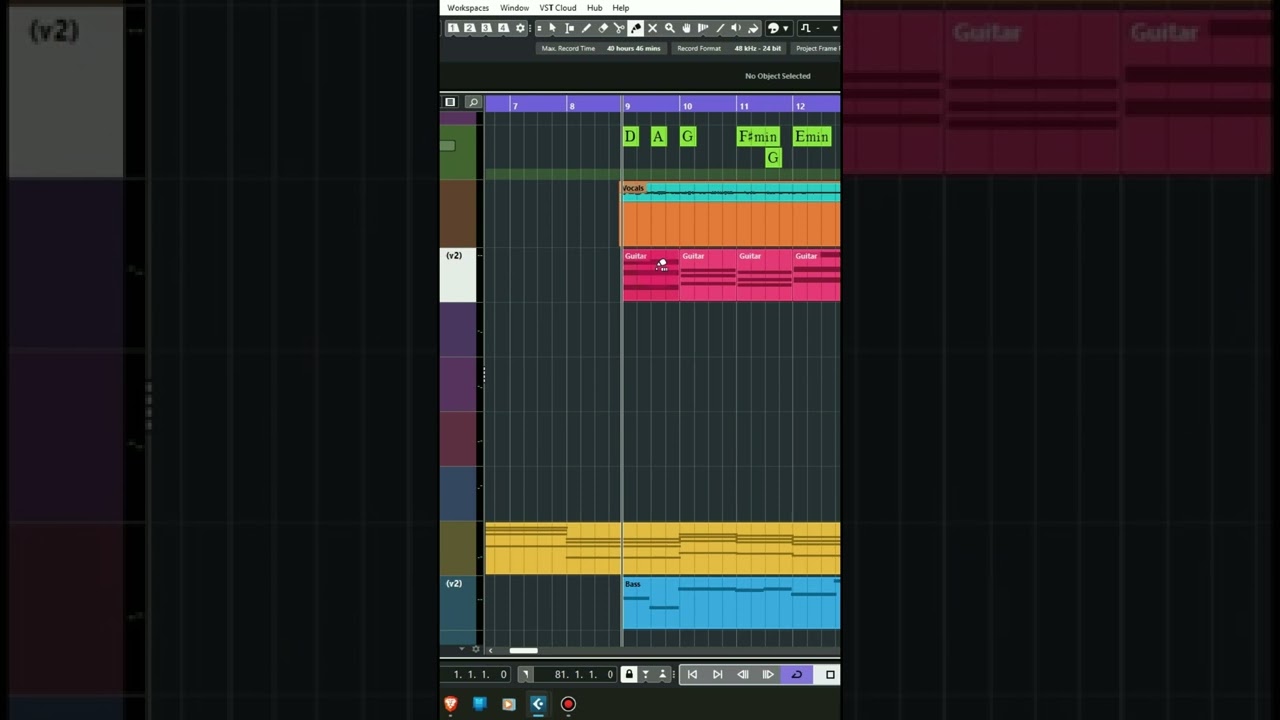Click the horizontal scroll left arrow

[x=490, y=650]
